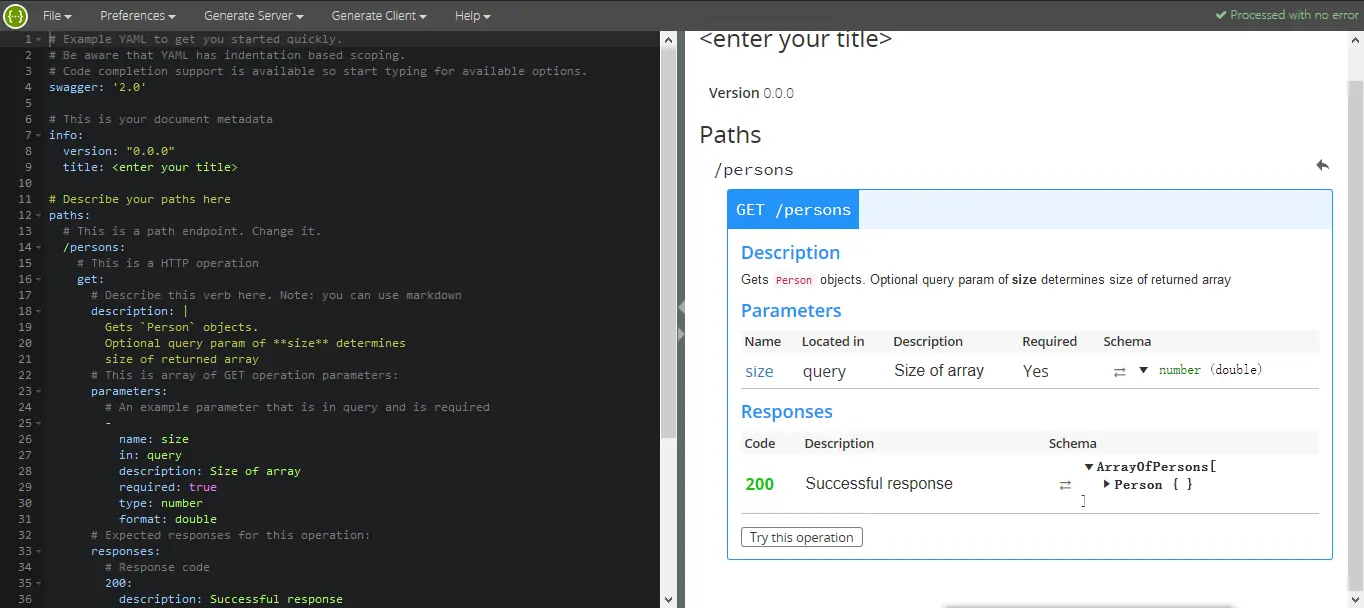The height and width of the screenshot is (608, 1364).
Task: Click the Paths heading in preview
Action: 730,135
